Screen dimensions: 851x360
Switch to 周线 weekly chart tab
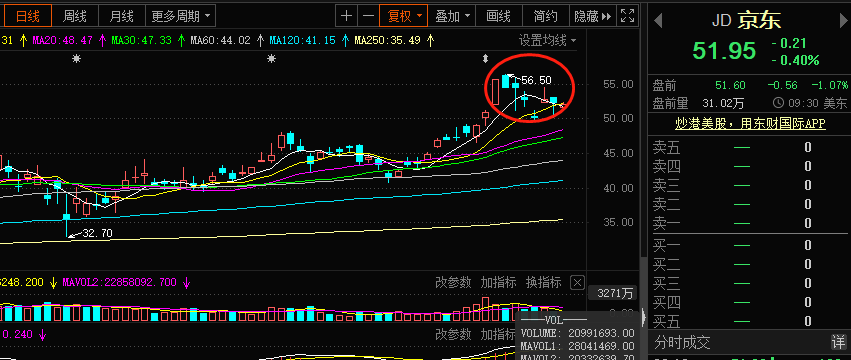74,16
